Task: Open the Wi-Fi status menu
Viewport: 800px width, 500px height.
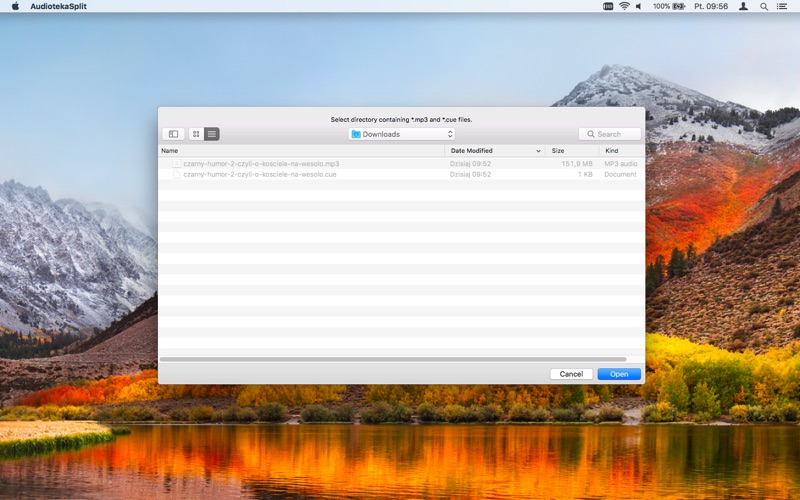Action: pyautogui.click(x=624, y=6)
